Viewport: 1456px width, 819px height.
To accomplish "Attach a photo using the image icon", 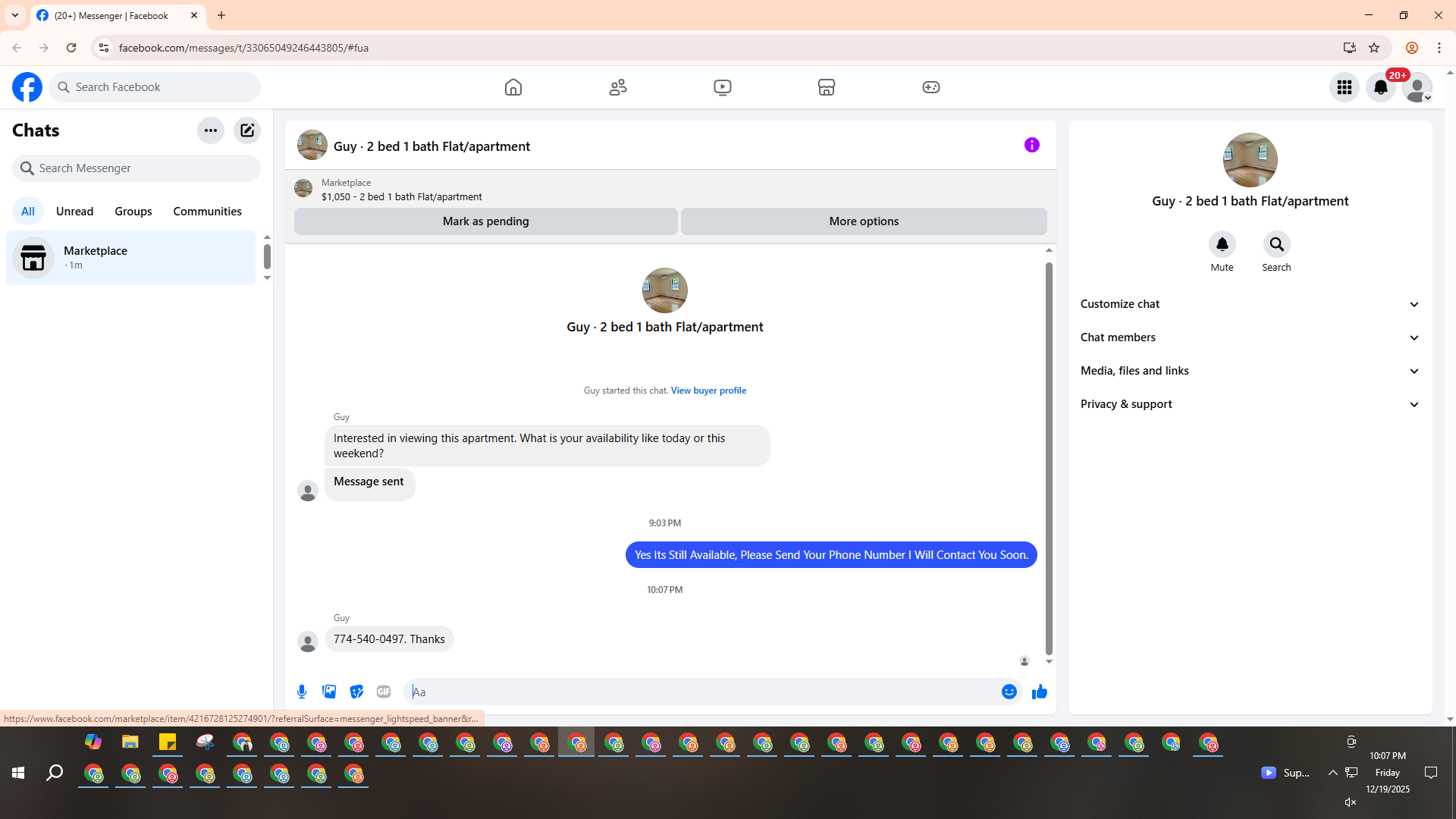I will [x=329, y=692].
